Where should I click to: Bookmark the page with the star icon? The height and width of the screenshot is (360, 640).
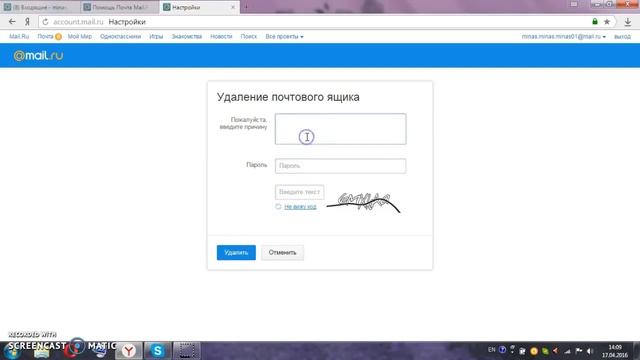click(607, 22)
